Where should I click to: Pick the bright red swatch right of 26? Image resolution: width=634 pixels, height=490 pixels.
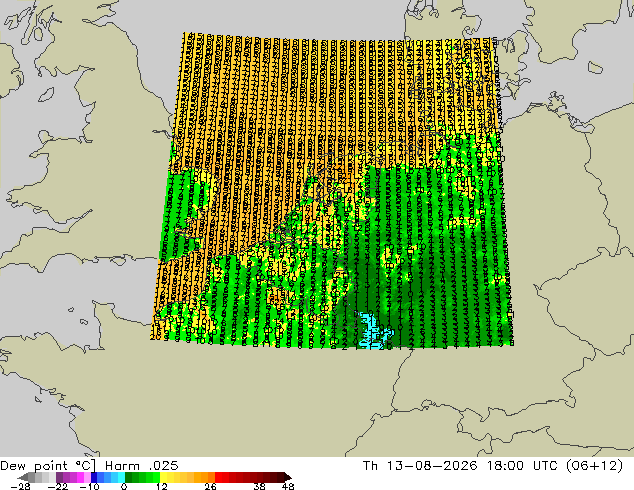tap(218, 477)
